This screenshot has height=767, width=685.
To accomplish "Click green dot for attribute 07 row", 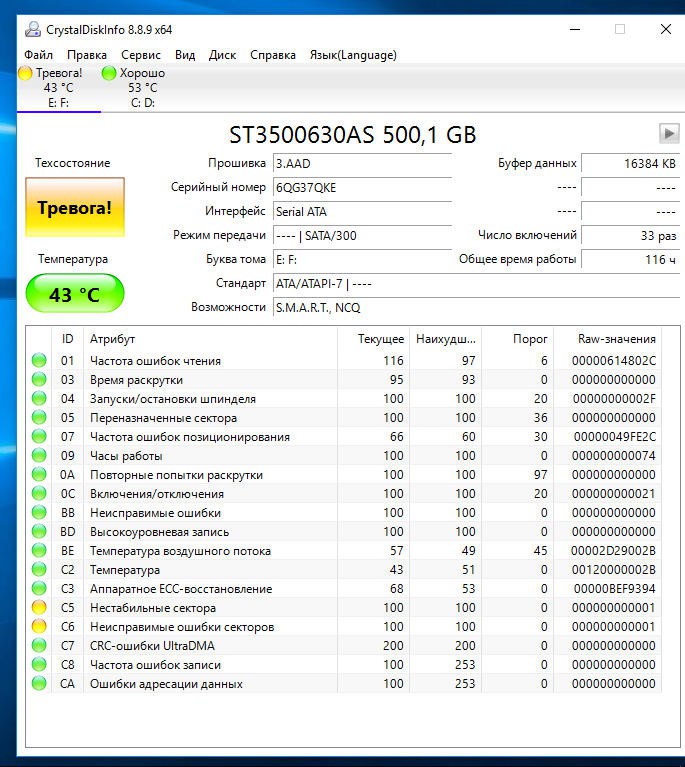I will (39, 436).
